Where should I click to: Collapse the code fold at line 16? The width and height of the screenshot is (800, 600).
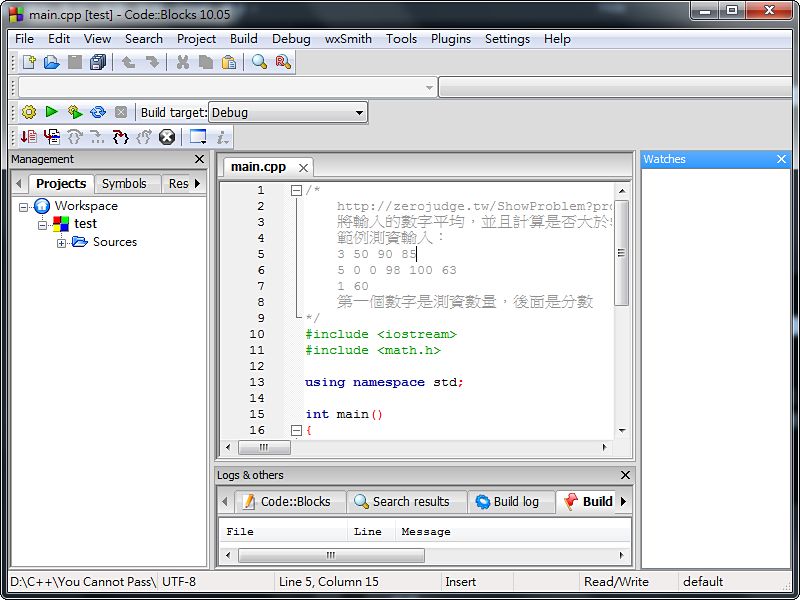pos(296,431)
